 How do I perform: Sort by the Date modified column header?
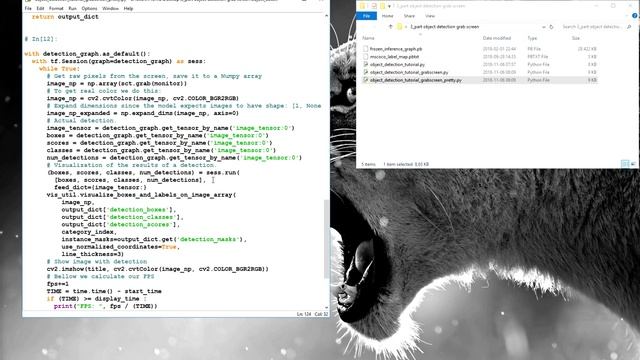click(x=497, y=38)
